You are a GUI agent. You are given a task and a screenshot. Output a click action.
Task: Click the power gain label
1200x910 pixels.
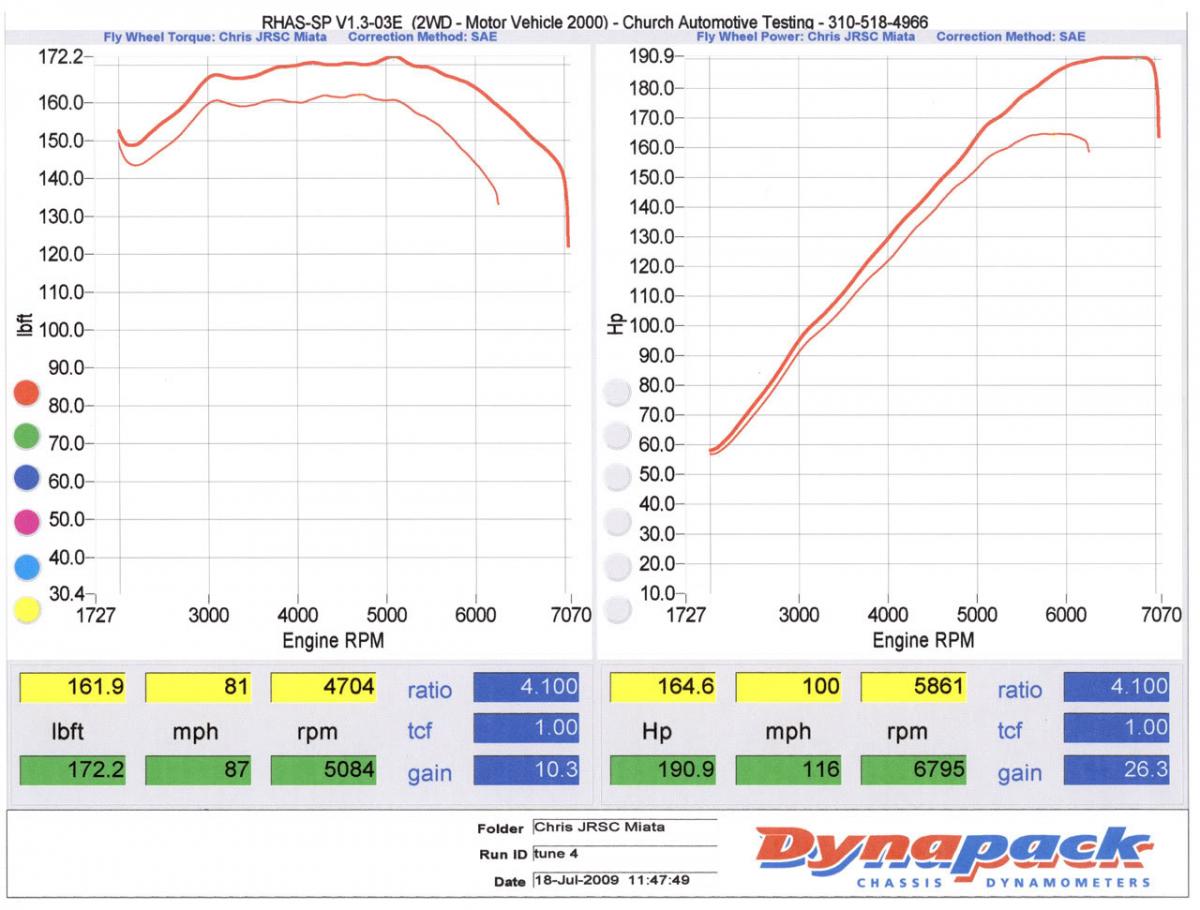pyautogui.click(x=1020, y=773)
